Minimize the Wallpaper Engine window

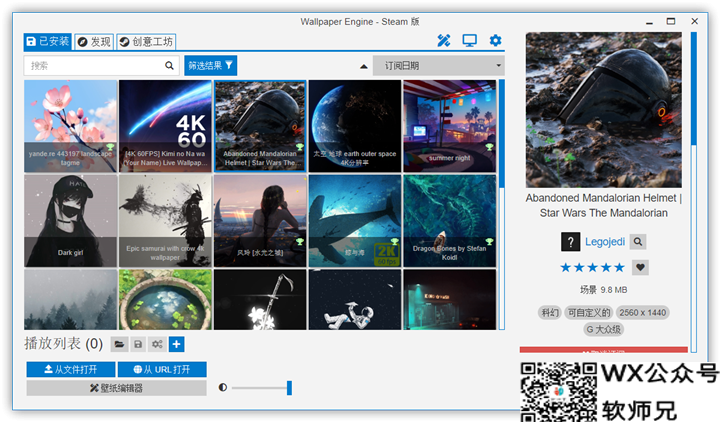(649, 22)
